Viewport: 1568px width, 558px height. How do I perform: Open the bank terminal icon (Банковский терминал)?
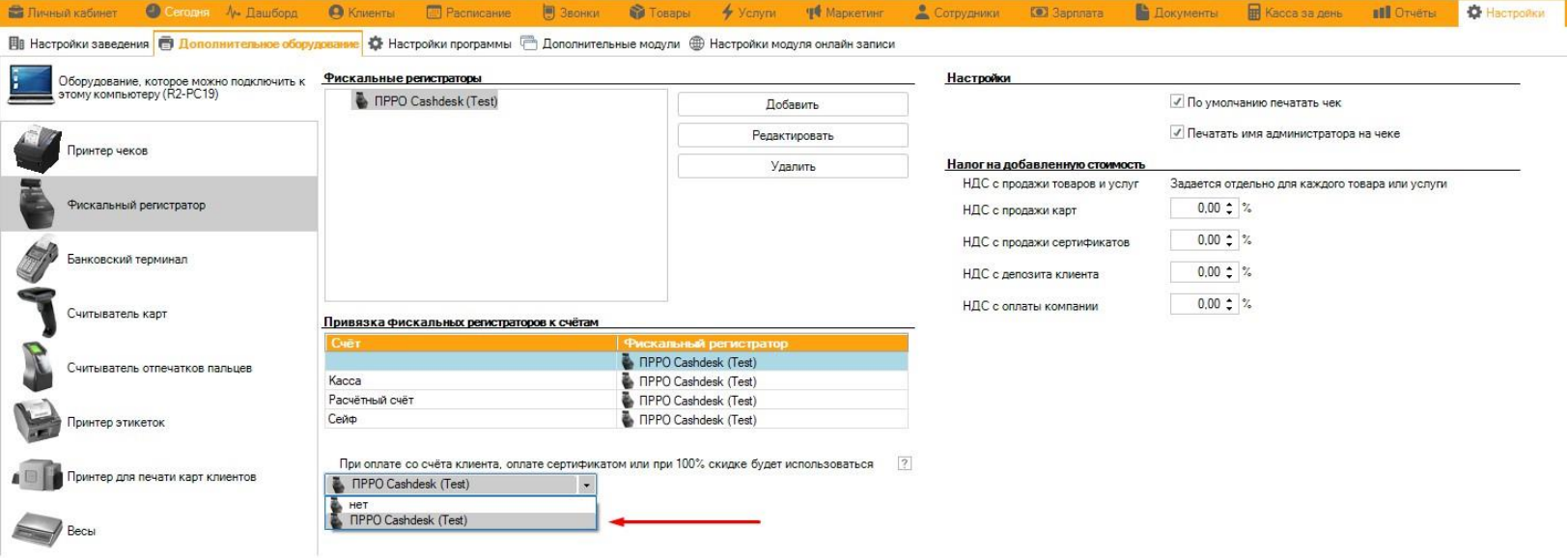coord(38,259)
